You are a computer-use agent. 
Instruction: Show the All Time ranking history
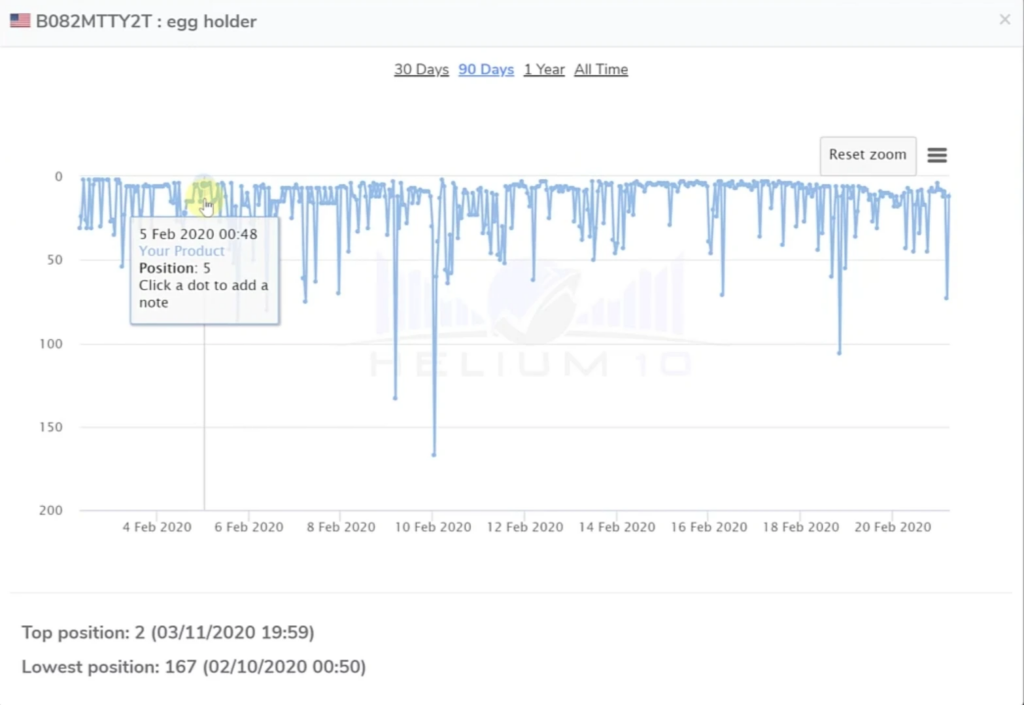pyautogui.click(x=601, y=69)
